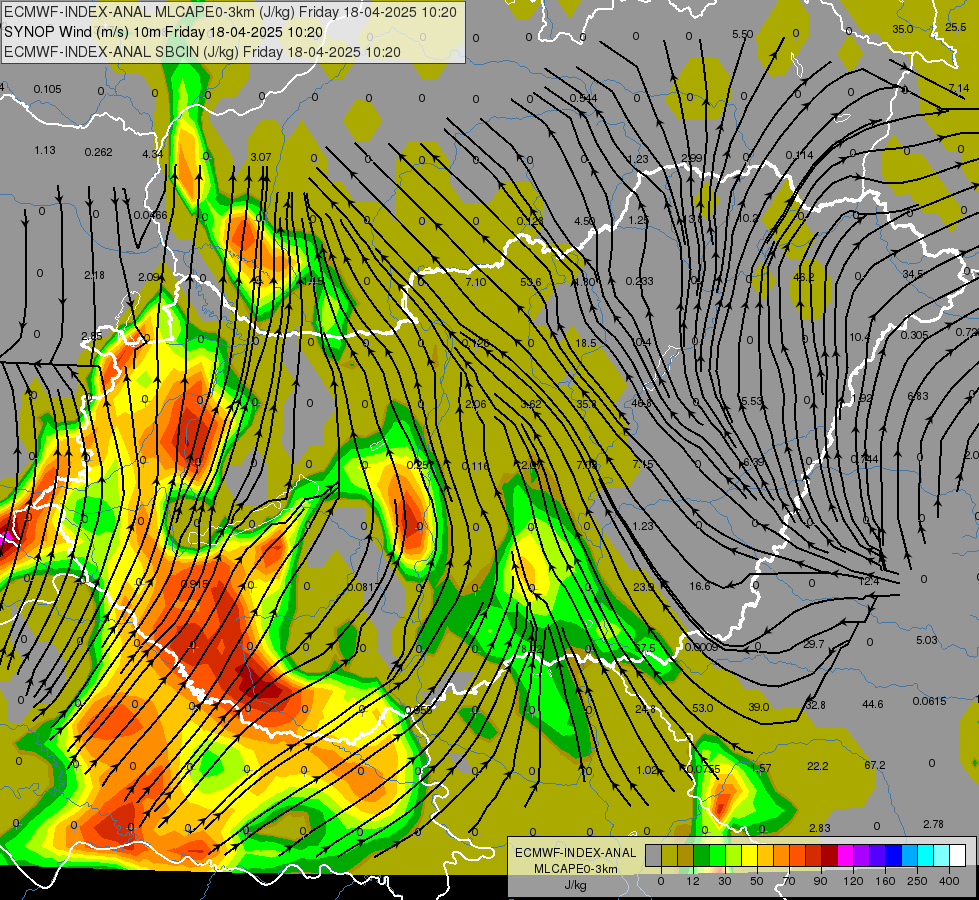Click the map value 16.6
979x900 pixels.
click(x=699, y=586)
